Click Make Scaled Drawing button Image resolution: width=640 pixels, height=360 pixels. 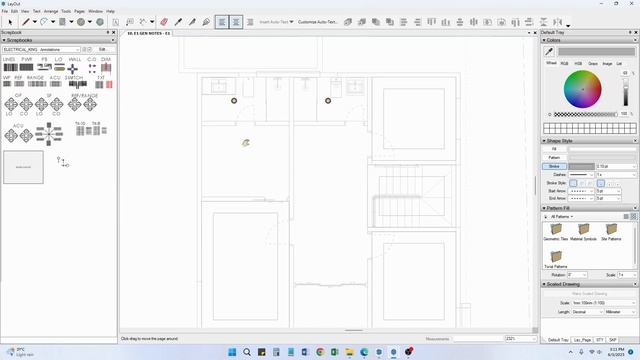[x=589, y=293]
